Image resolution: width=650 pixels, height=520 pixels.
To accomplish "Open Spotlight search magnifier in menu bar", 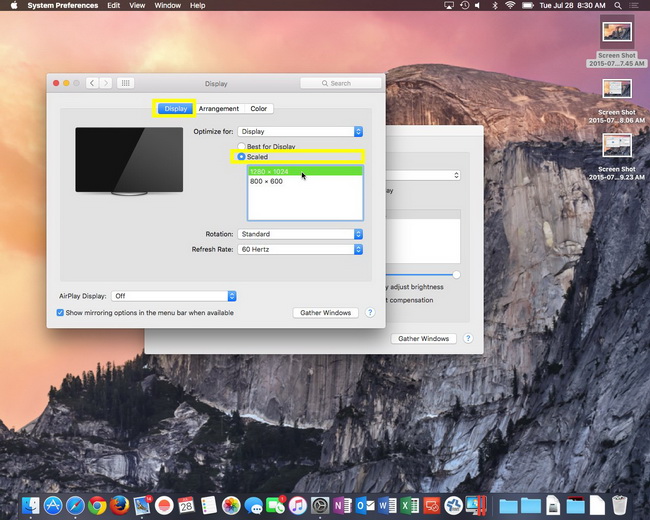I will click(618, 5).
